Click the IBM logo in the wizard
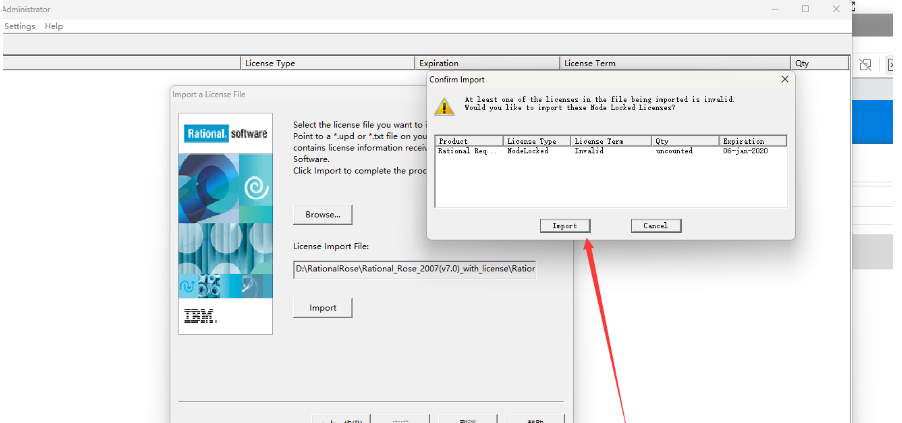The width and height of the screenshot is (902, 423). tap(200, 315)
